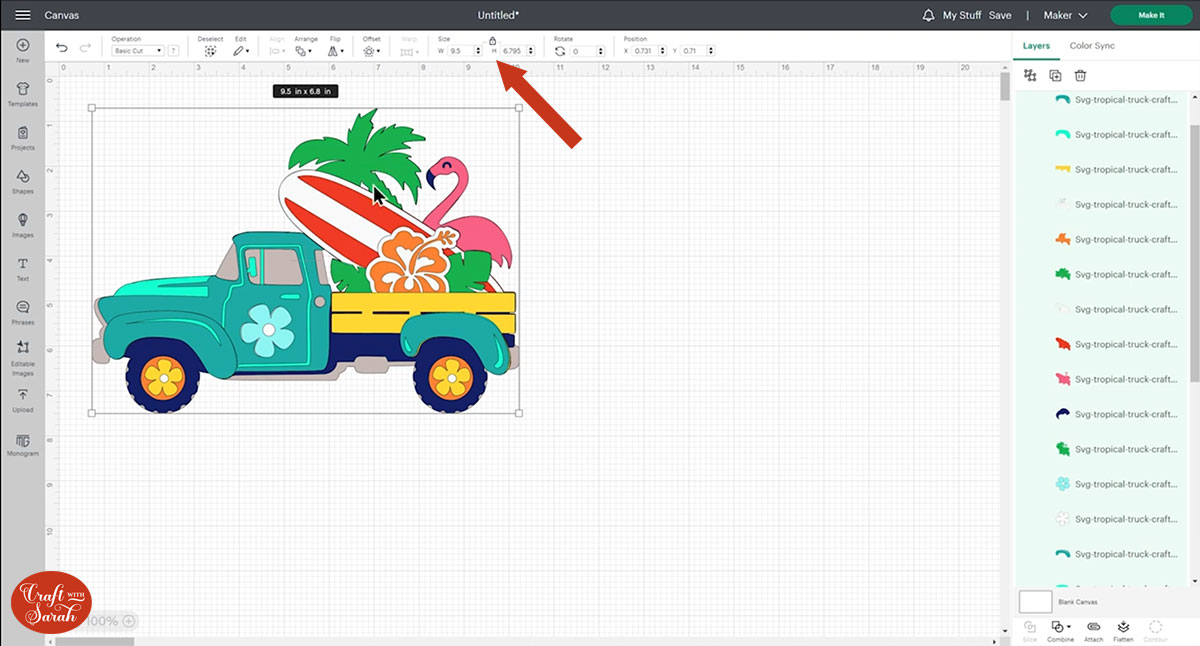Click the Duplicate layers icon
The width and height of the screenshot is (1200, 646).
tap(1055, 75)
